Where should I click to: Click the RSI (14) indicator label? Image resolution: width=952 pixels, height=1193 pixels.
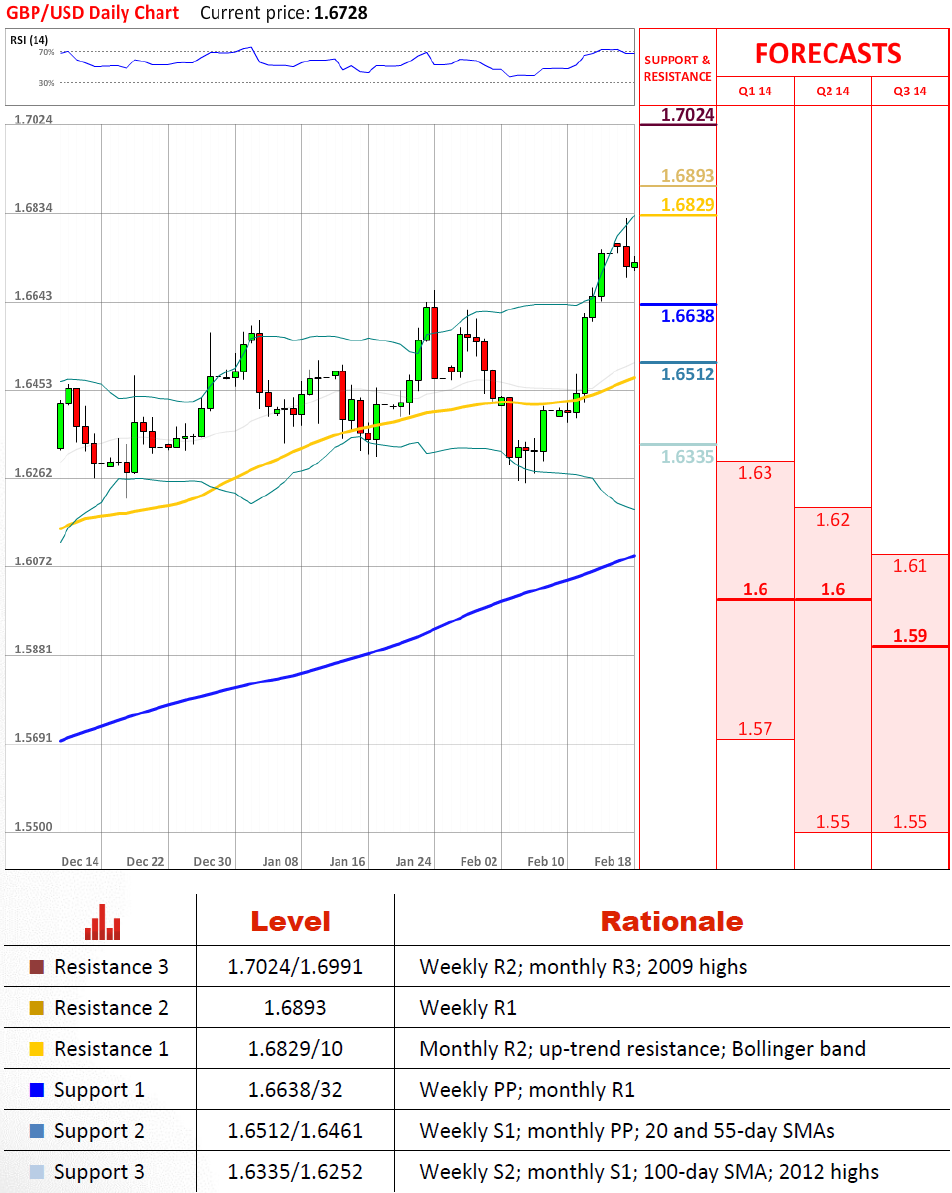(x=29, y=40)
